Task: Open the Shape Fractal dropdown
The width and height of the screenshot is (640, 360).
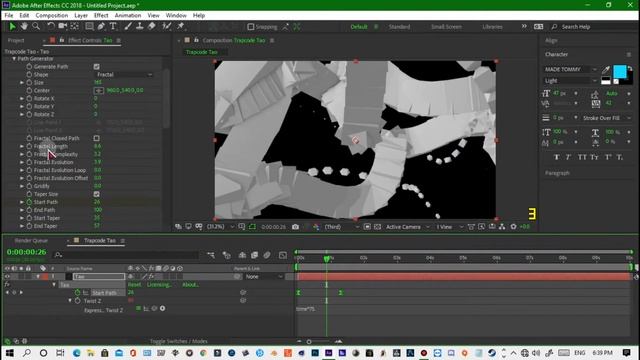Action: (124, 75)
